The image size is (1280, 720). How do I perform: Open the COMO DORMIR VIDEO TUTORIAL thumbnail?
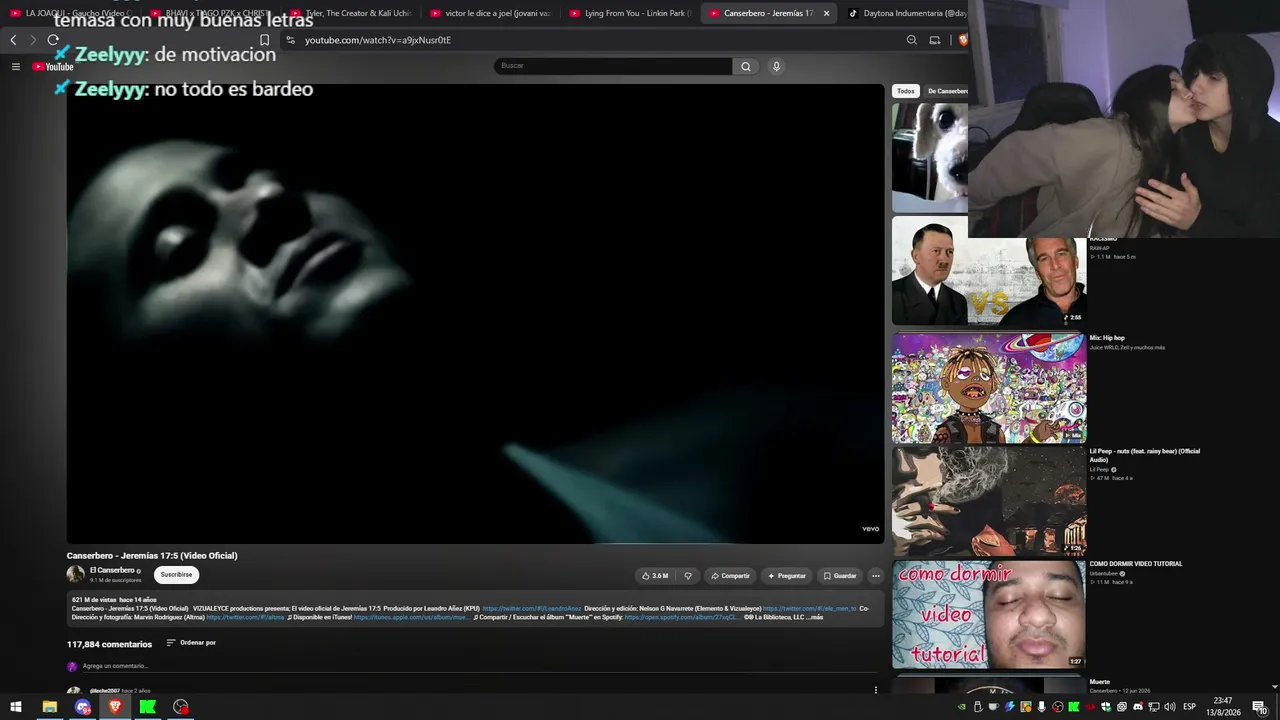click(x=989, y=614)
